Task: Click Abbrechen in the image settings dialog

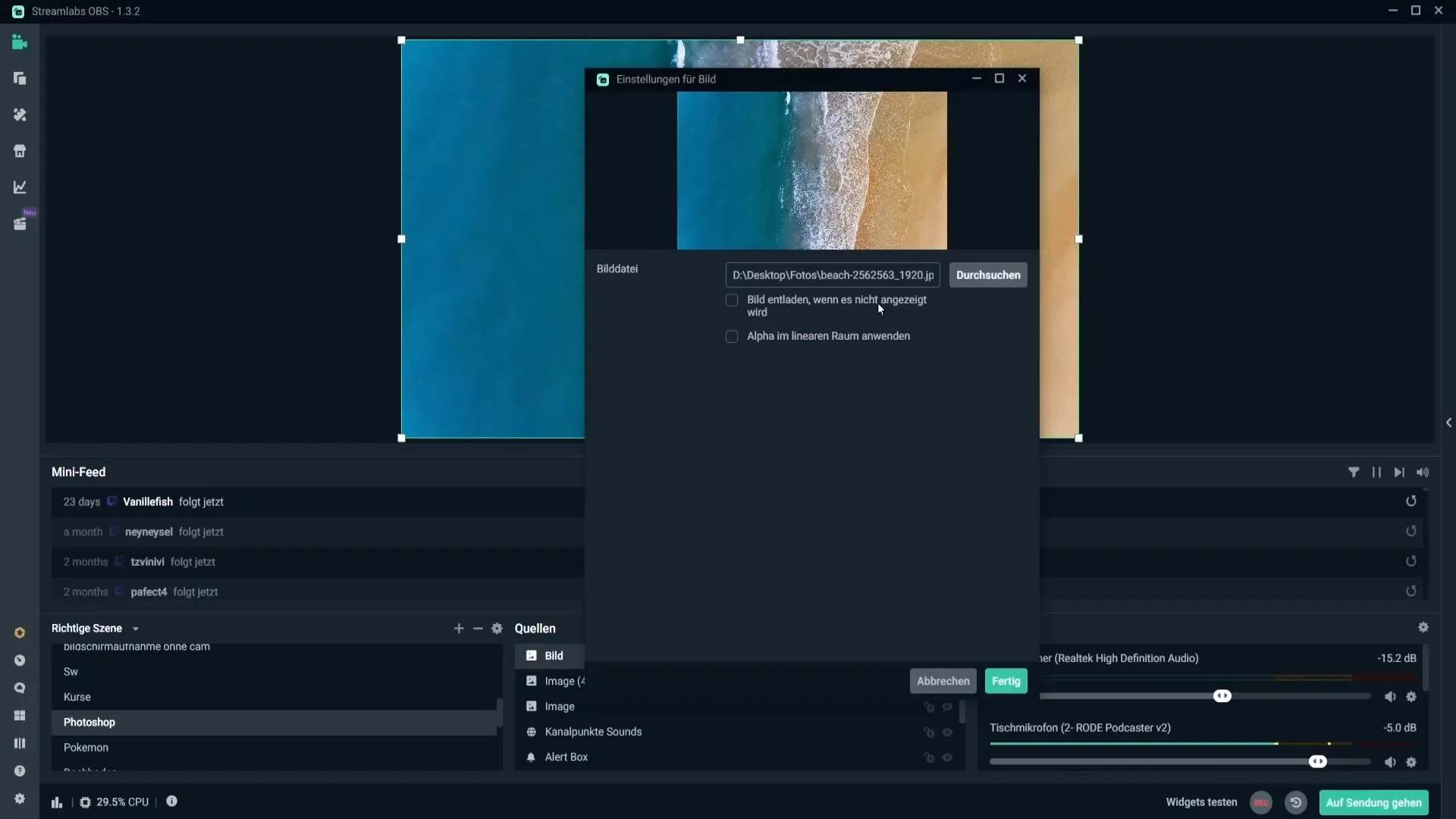Action: point(943,681)
